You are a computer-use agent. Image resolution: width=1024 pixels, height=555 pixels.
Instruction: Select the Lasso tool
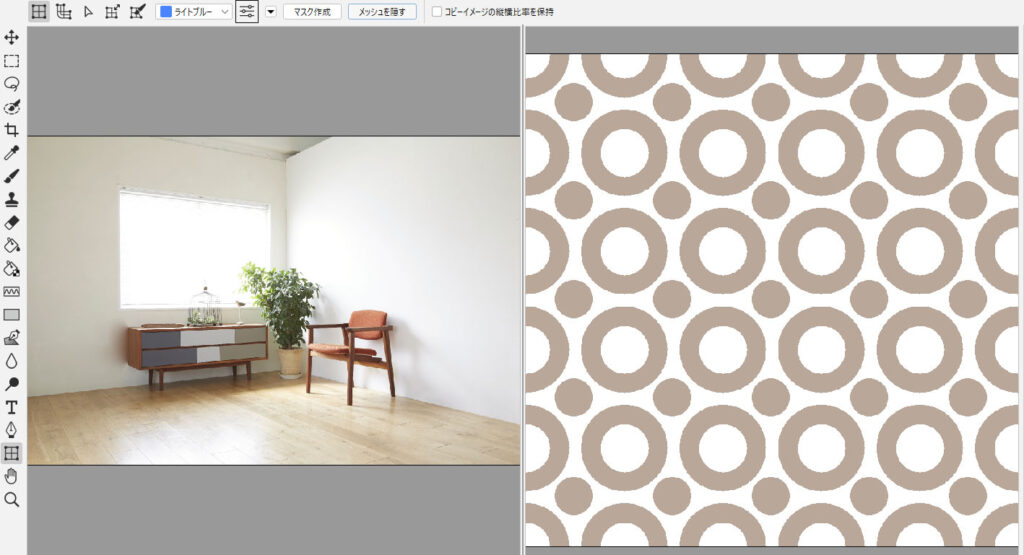point(12,84)
